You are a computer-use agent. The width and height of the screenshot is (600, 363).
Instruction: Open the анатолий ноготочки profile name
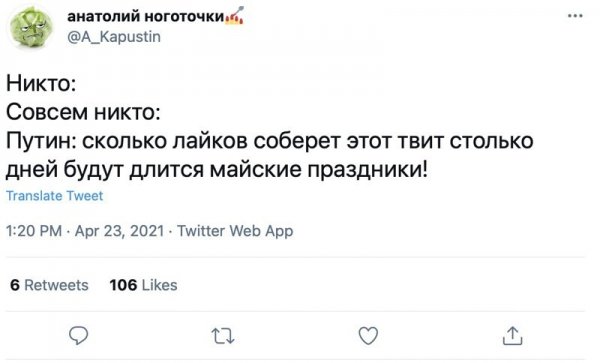point(146,16)
